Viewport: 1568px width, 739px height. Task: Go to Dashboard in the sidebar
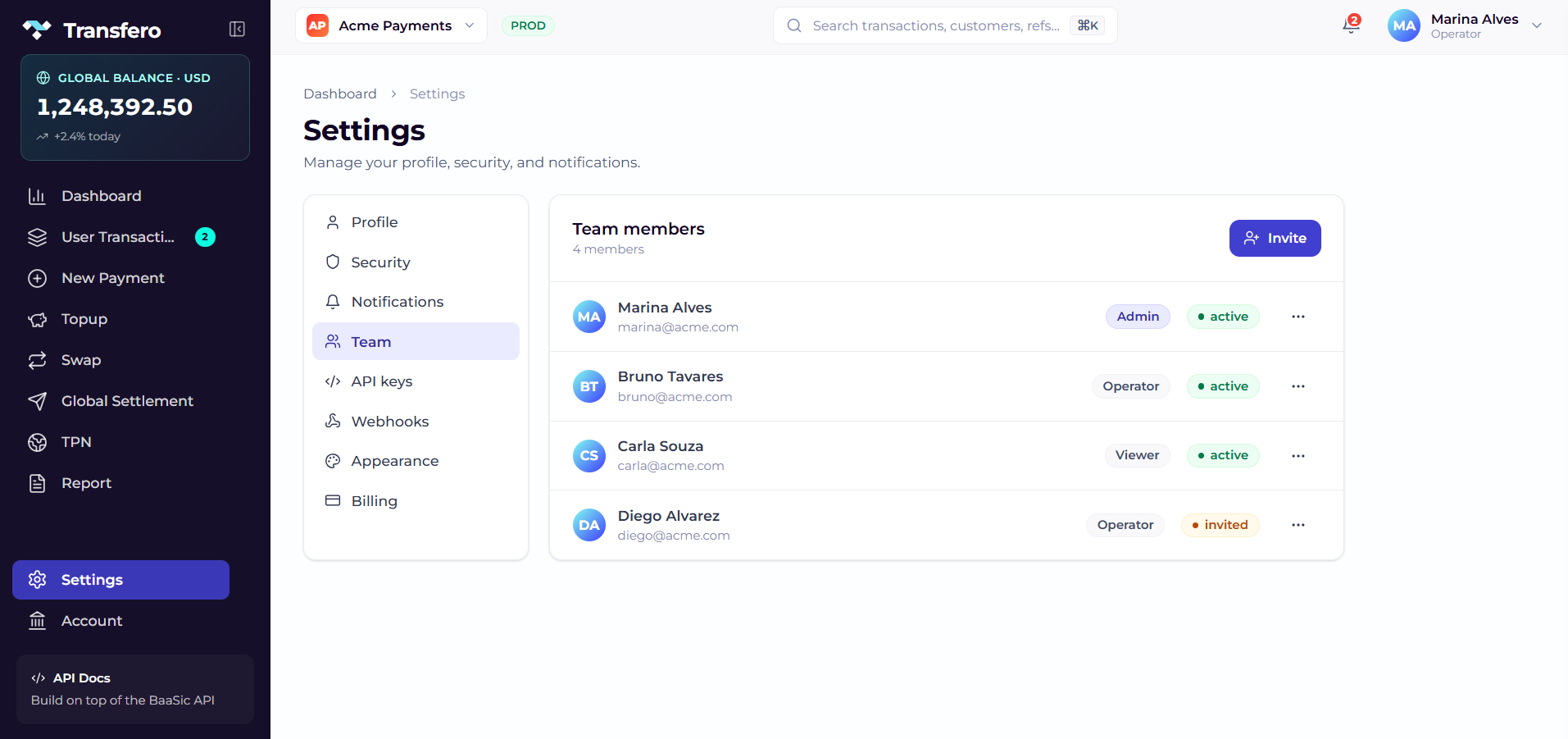120,196
